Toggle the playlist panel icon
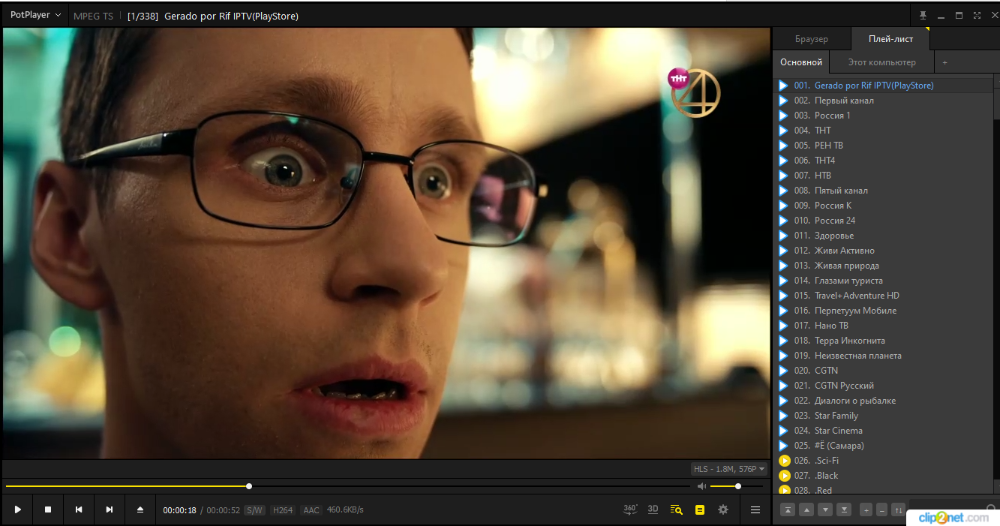 (x=700, y=509)
